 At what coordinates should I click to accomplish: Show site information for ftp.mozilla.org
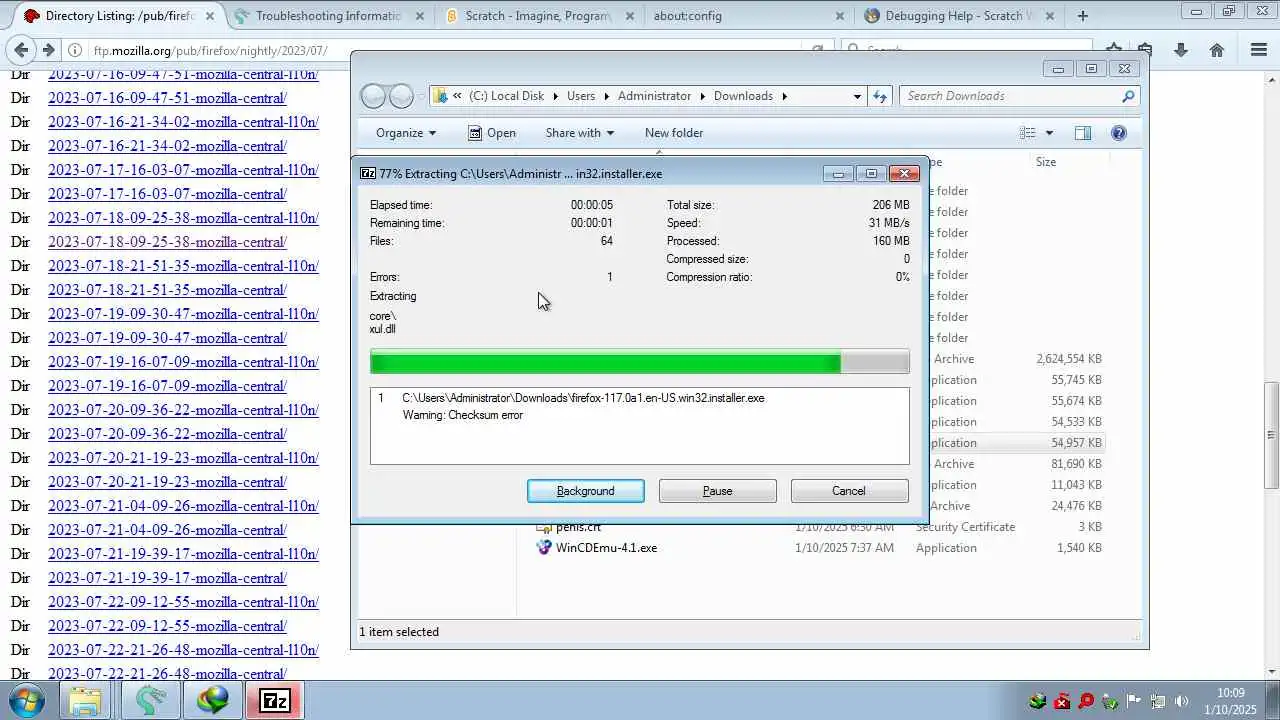[x=75, y=50]
